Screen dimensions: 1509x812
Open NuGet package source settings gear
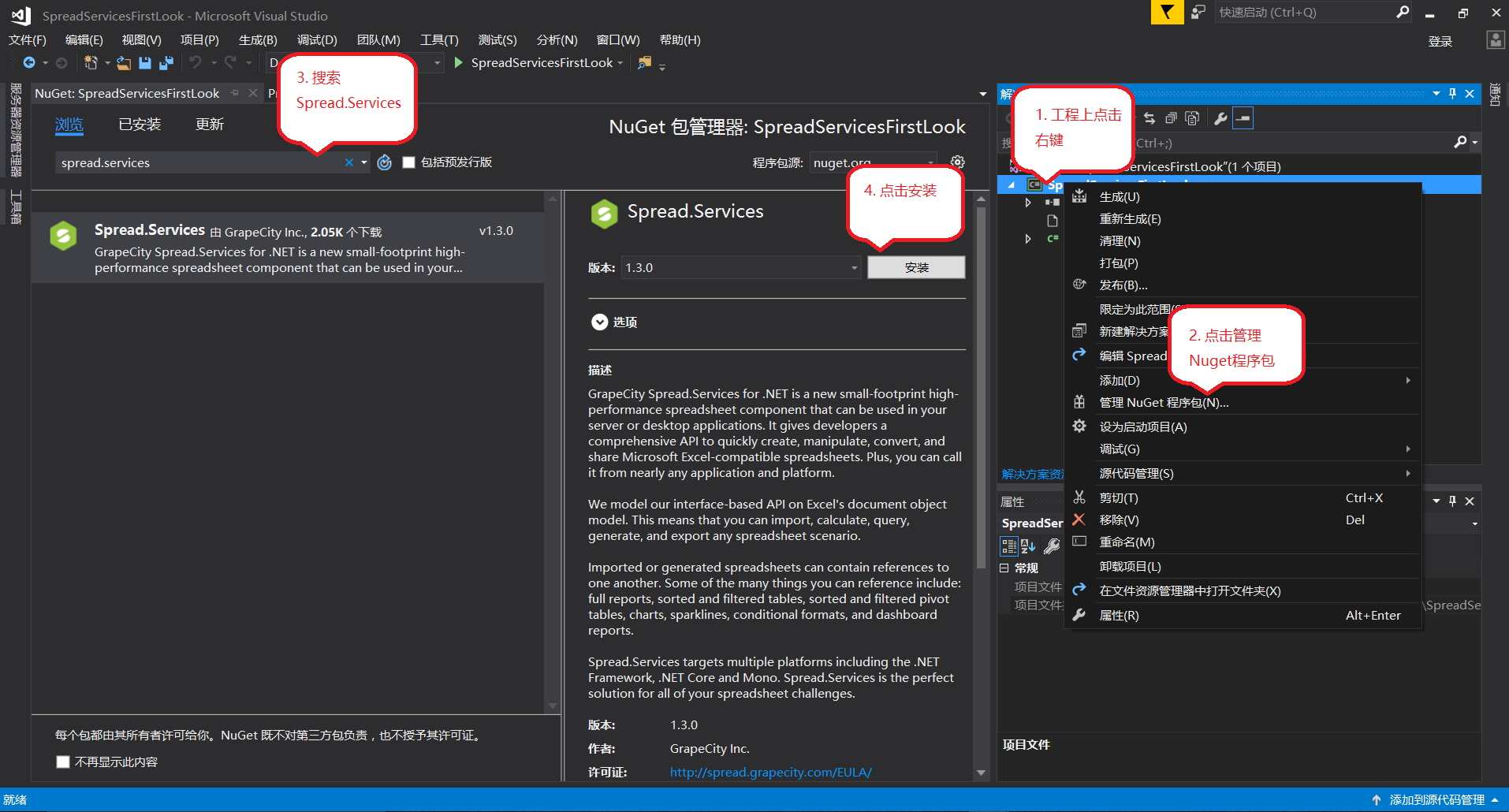click(957, 162)
